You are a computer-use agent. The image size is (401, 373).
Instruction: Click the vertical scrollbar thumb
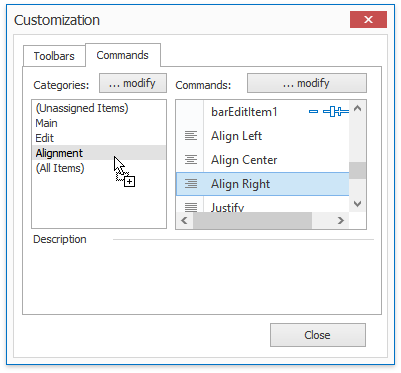(357, 170)
